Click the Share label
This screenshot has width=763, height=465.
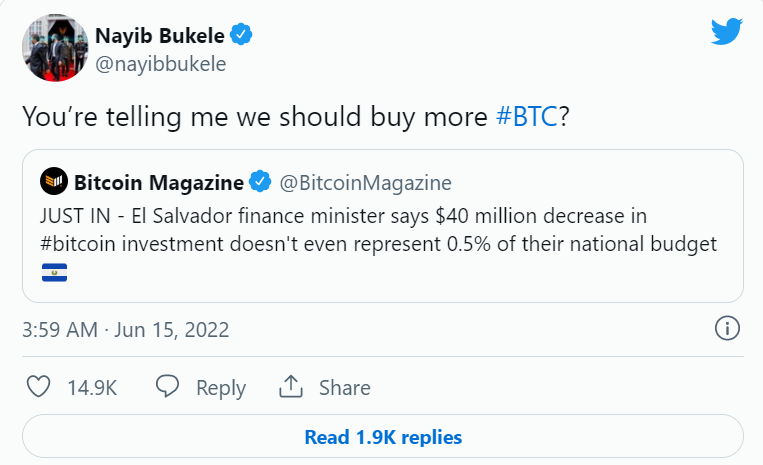point(344,388)
